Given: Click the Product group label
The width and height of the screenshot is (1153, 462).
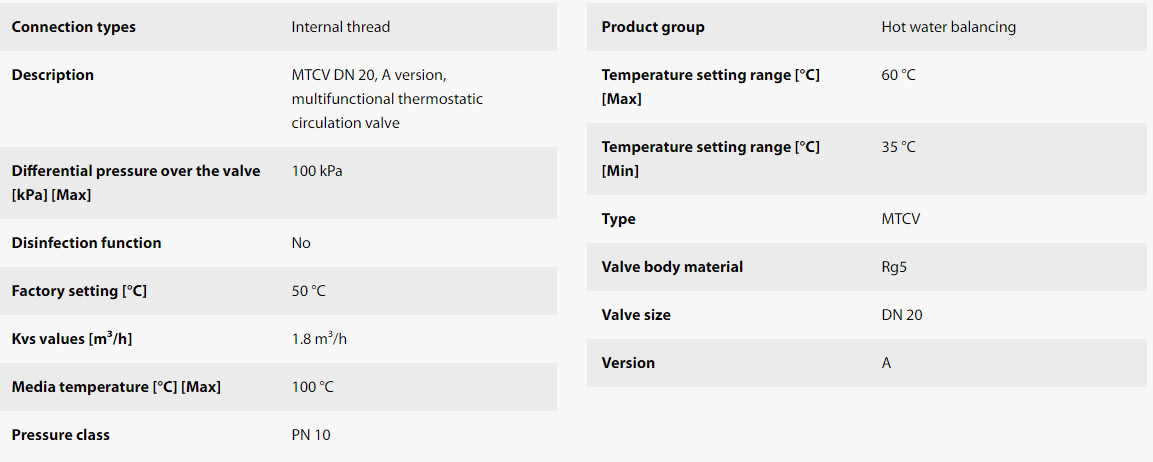Looking at the screenshot, I should 652,27.
